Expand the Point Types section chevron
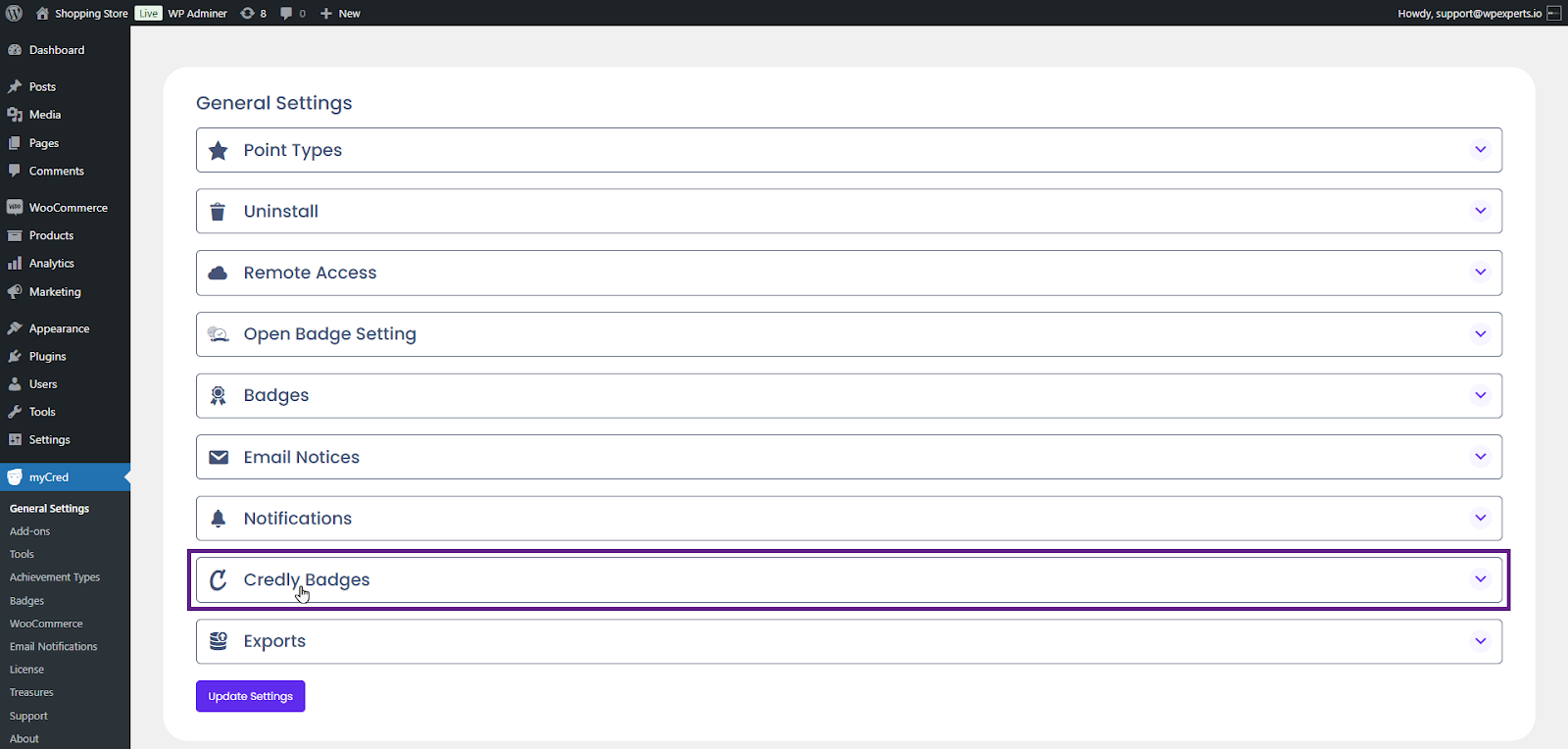 pyautogui.click(x=1480, y=150)
